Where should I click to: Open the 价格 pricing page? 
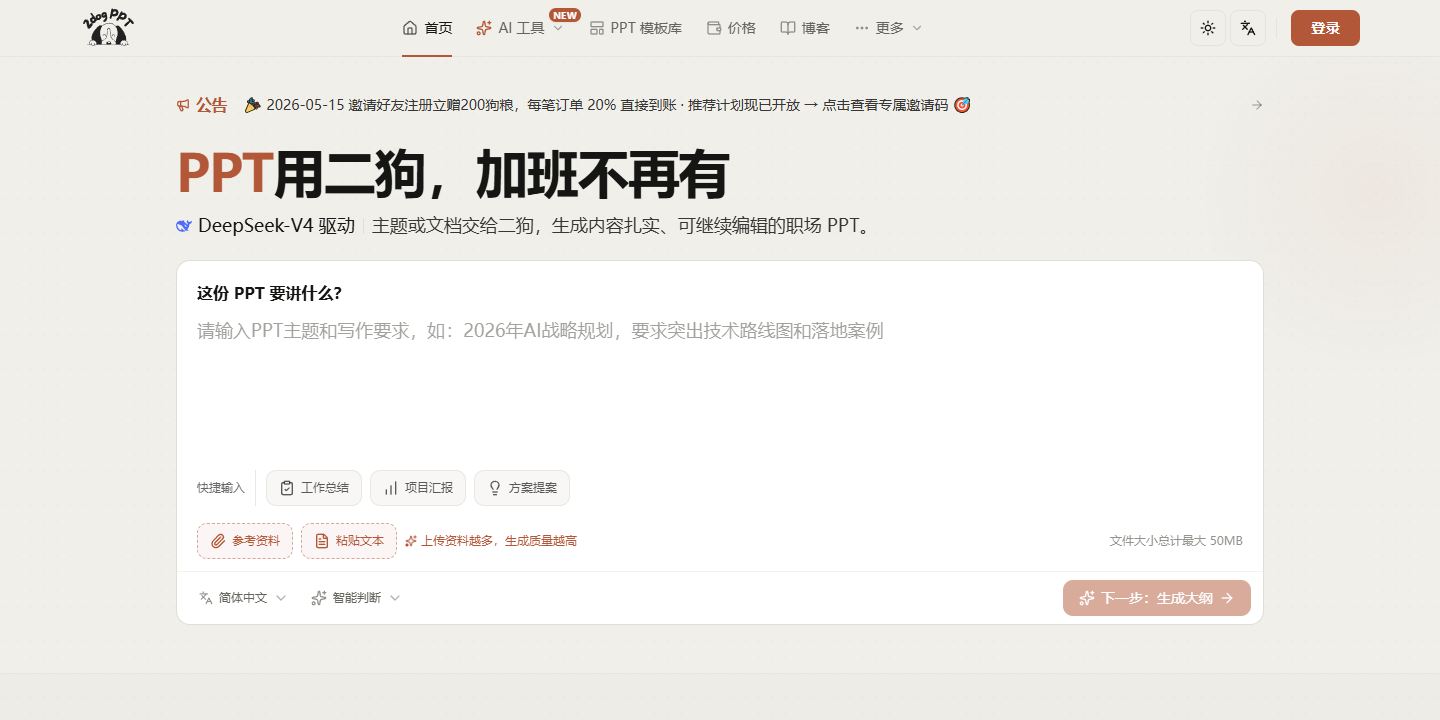click(731, 28)
